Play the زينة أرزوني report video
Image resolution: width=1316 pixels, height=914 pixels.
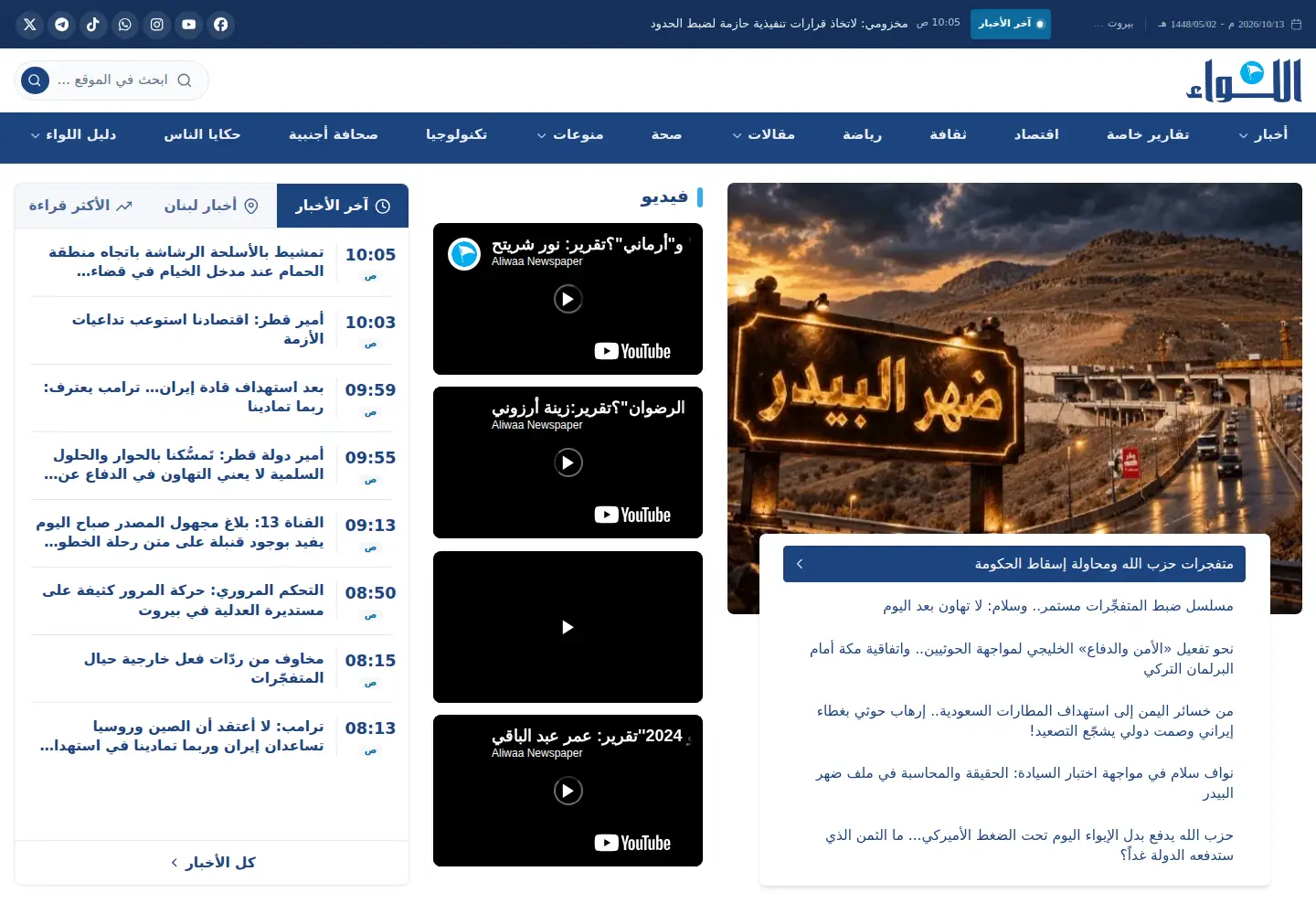pos(568,462)
